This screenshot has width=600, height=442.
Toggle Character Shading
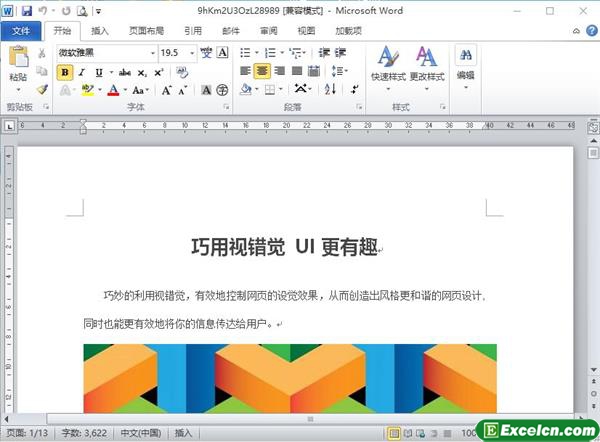206,90
